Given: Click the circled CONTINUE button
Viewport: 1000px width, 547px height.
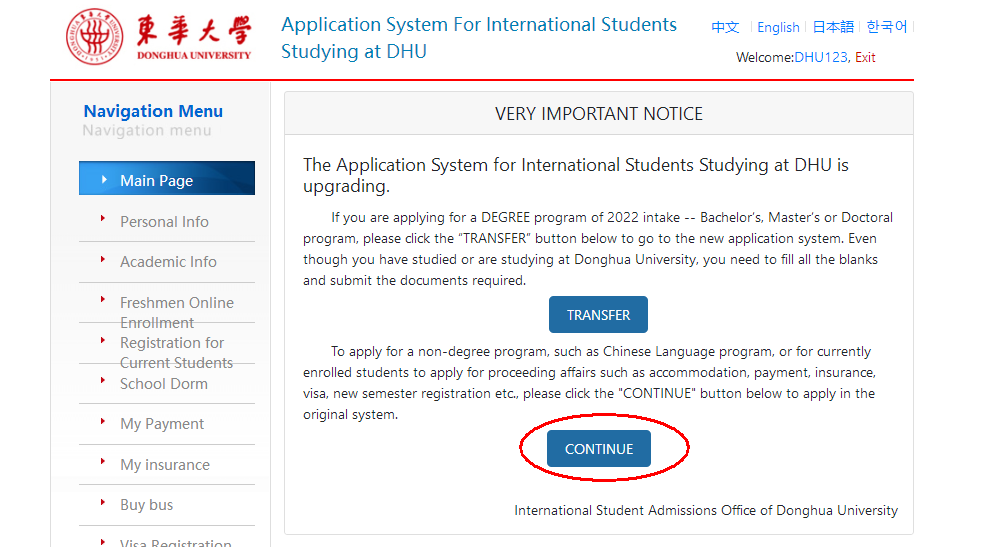Looking at the screenshot, I should click(x=599, y=449).
